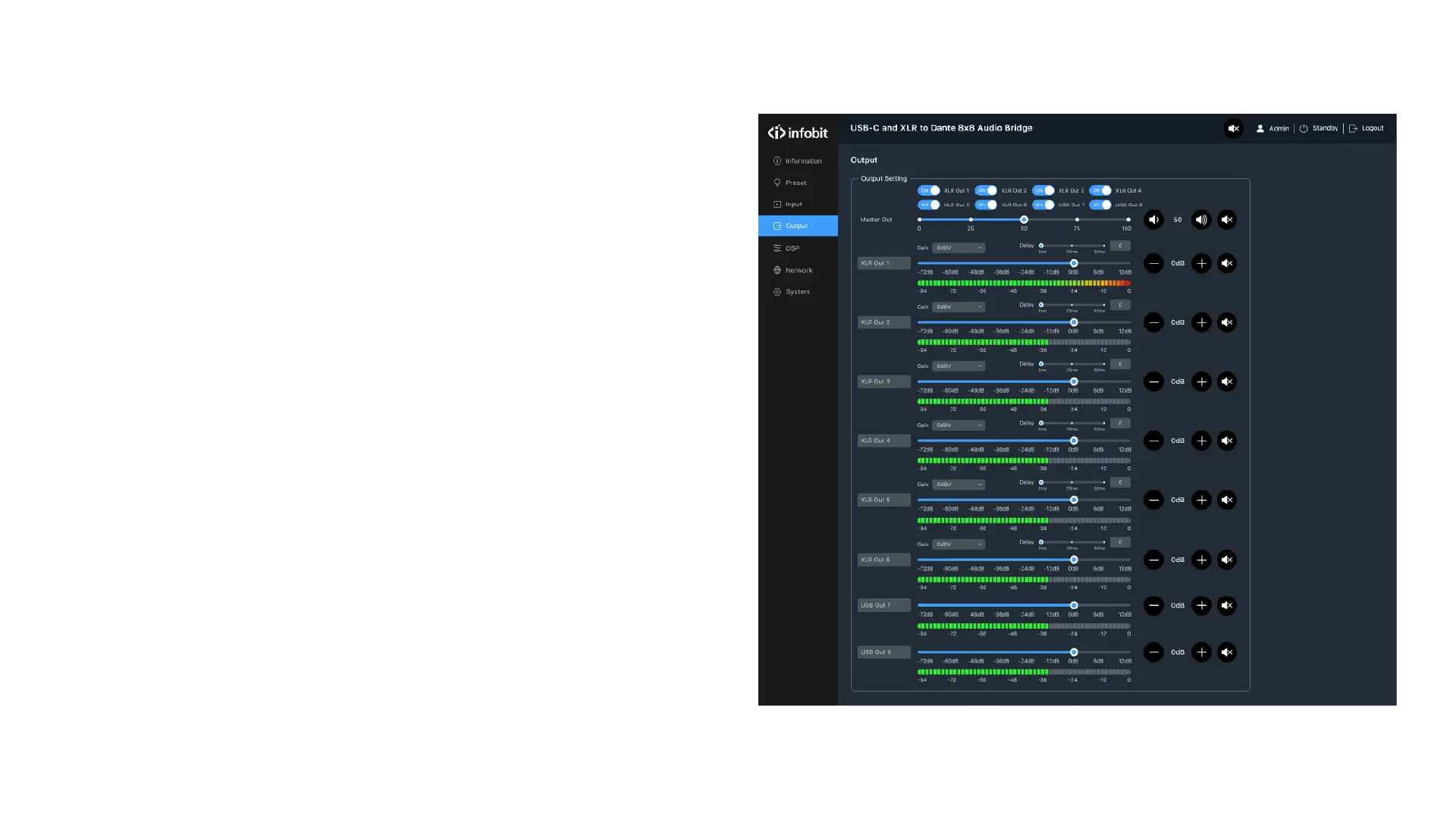Decrease XLR Out 4 level with minus

pyautogui.click(x=1153, y=441)
